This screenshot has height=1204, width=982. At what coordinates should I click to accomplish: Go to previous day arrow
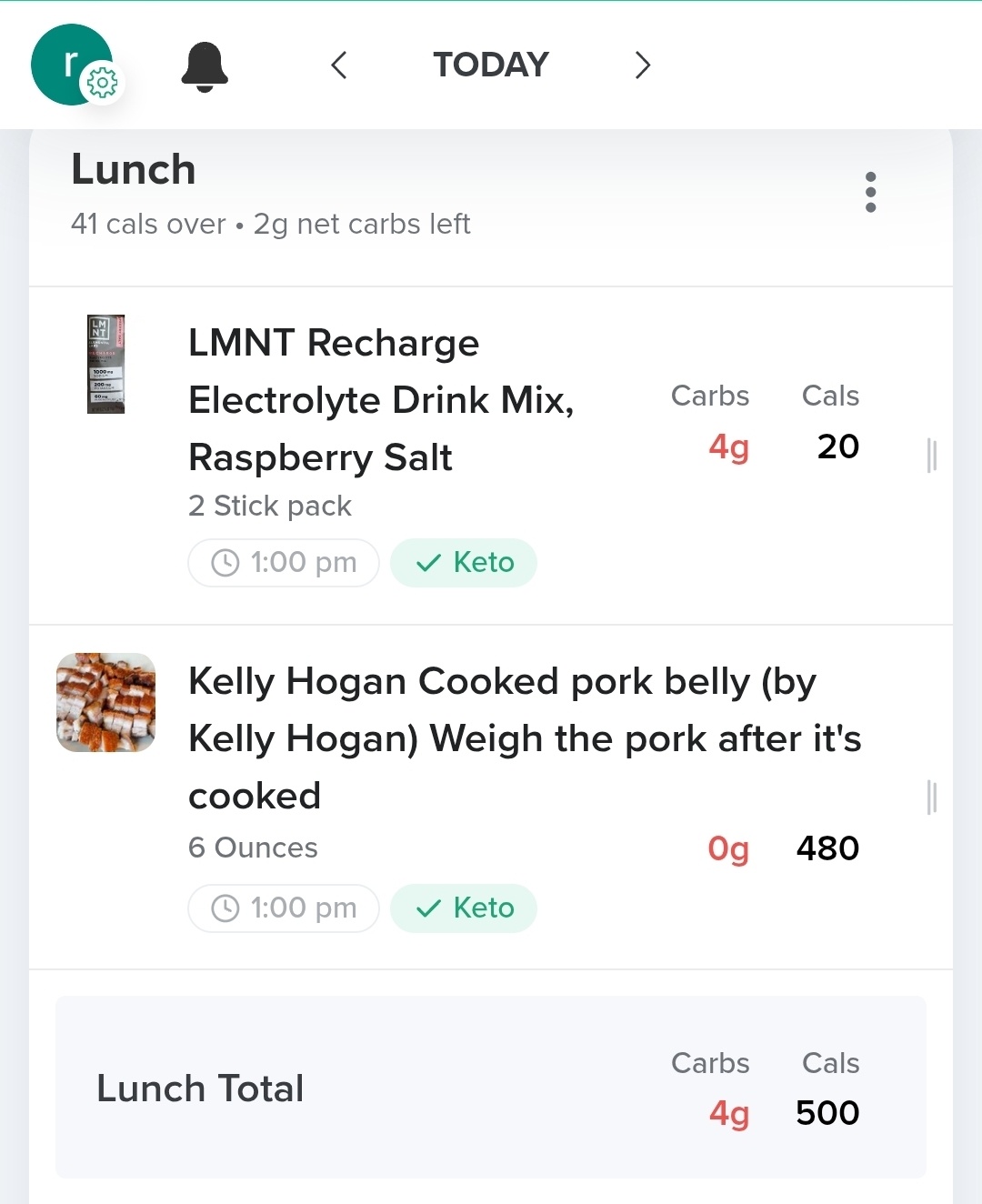coord(339,65)
